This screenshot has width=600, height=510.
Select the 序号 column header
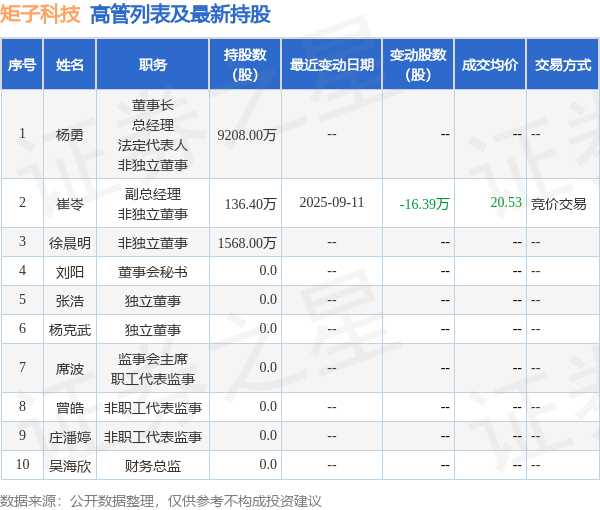tap(22, 65)
